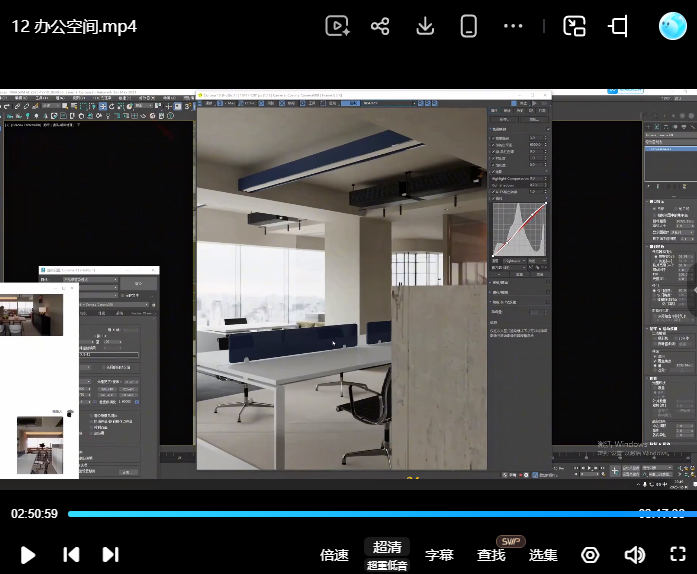Open the share options icon
Image resolution: width=697 pixels, height=574 pixels.
pyautogui.click(x=380, y=26)
